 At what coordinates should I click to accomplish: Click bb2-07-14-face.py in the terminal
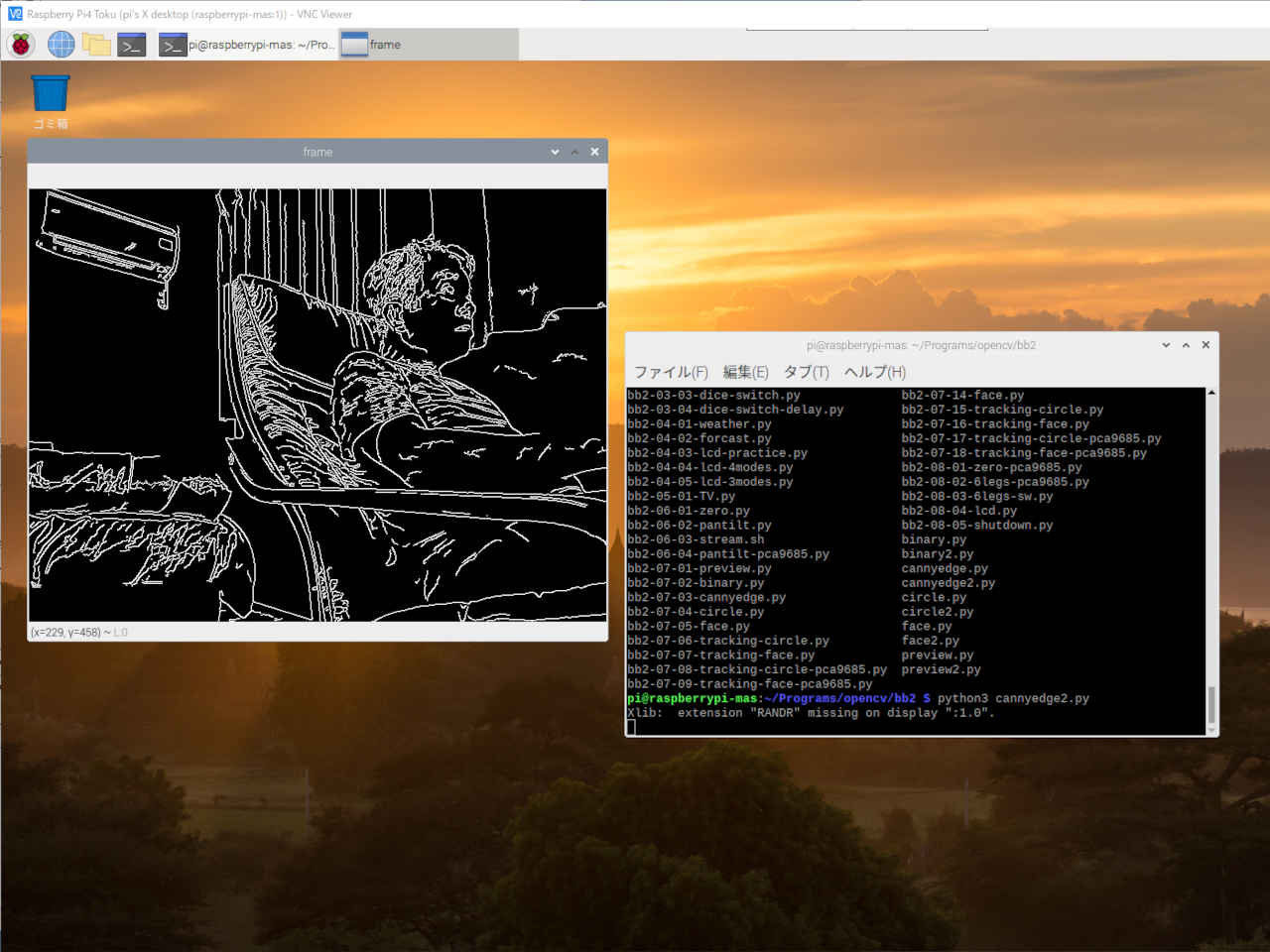pos(962,395)
